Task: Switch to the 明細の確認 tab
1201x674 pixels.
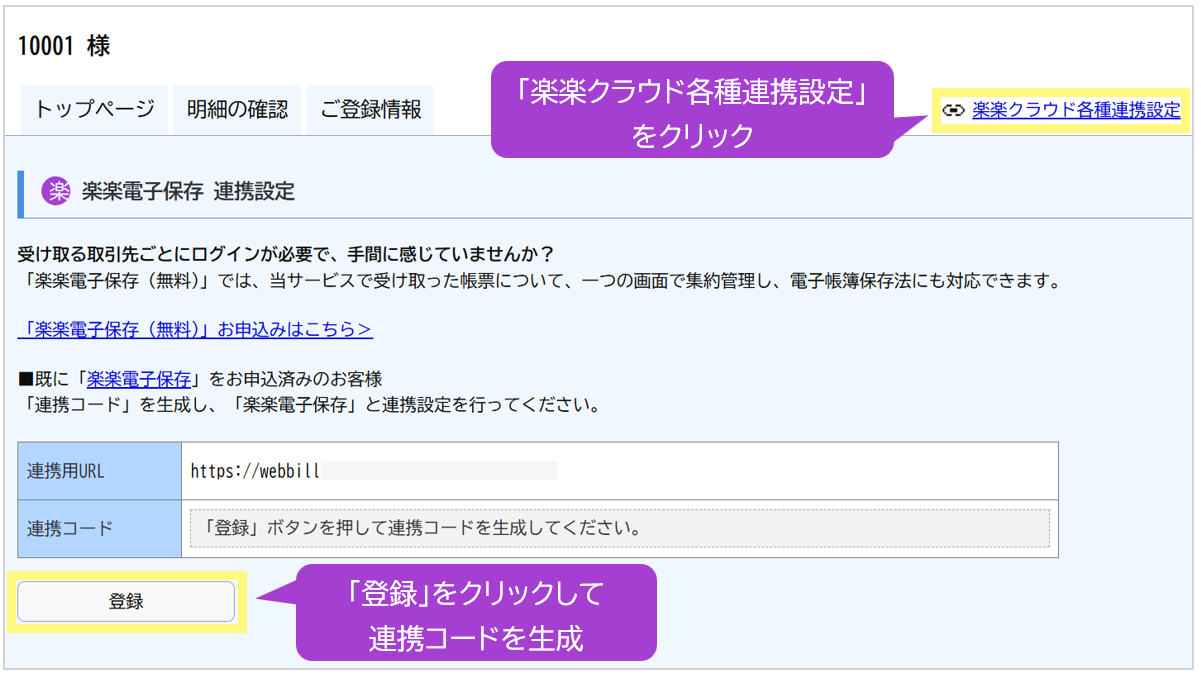Action: [x=237, y=110]
